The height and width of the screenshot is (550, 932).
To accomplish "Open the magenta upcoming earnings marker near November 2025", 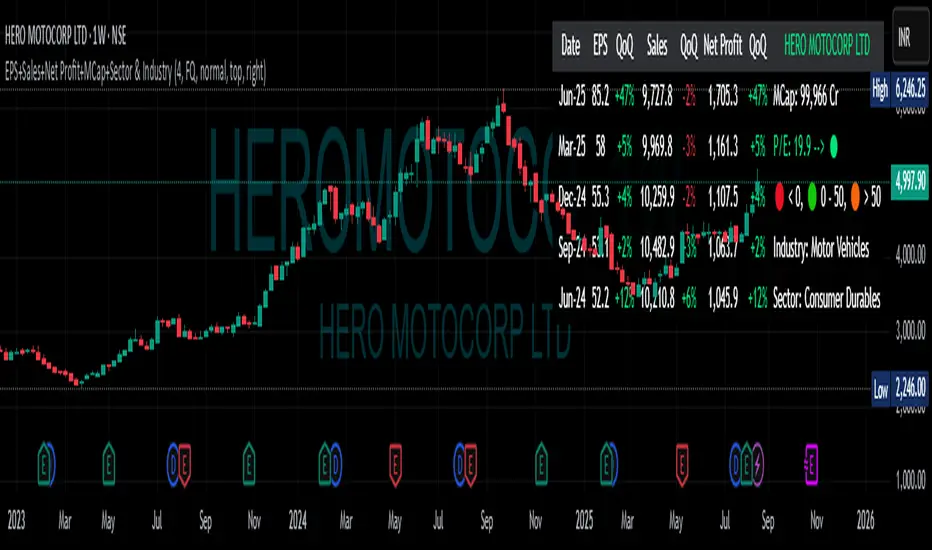I will 811,464.
